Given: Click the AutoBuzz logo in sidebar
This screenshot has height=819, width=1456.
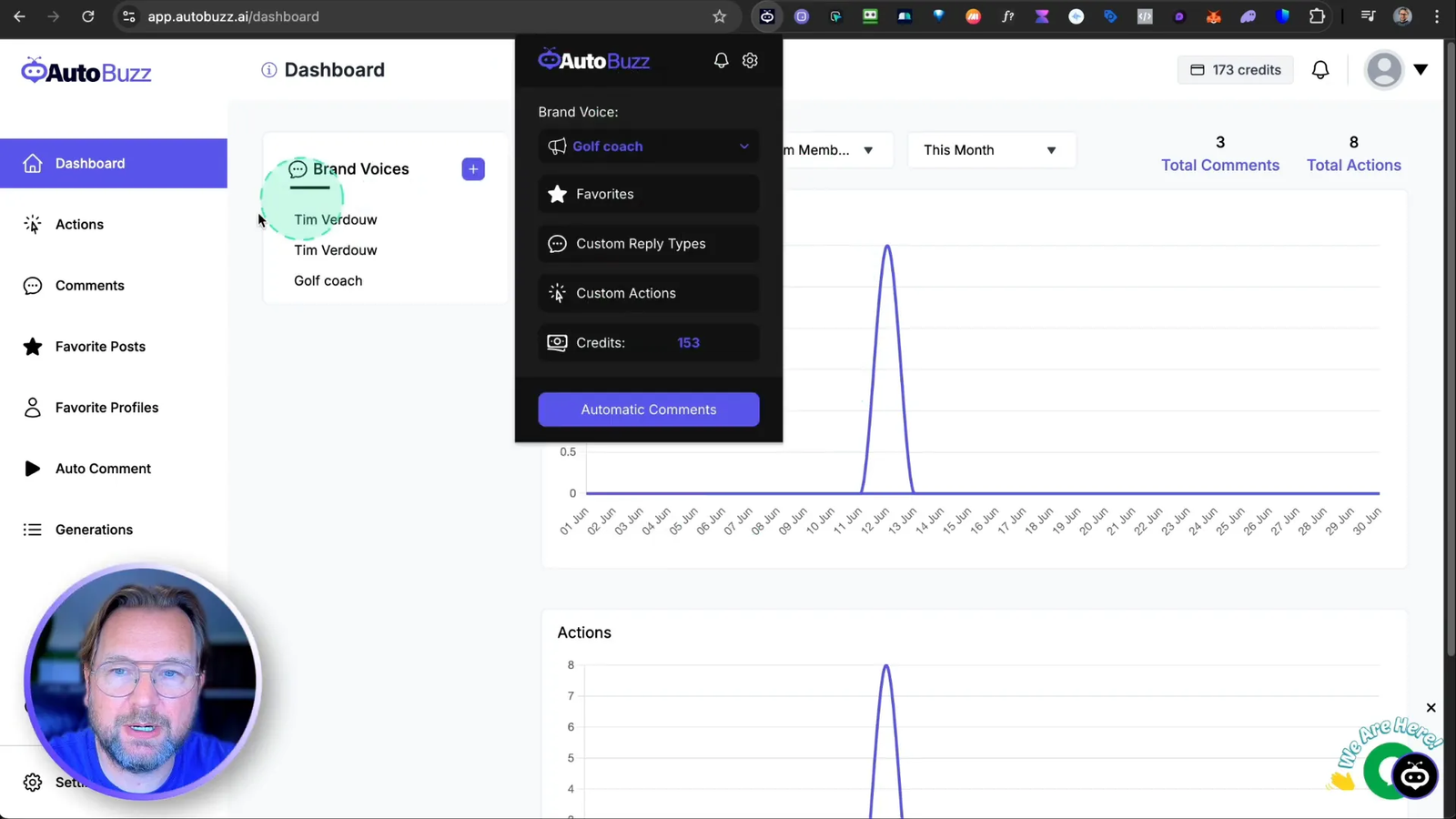Looking at the screenshot, I should click(86, 72).
